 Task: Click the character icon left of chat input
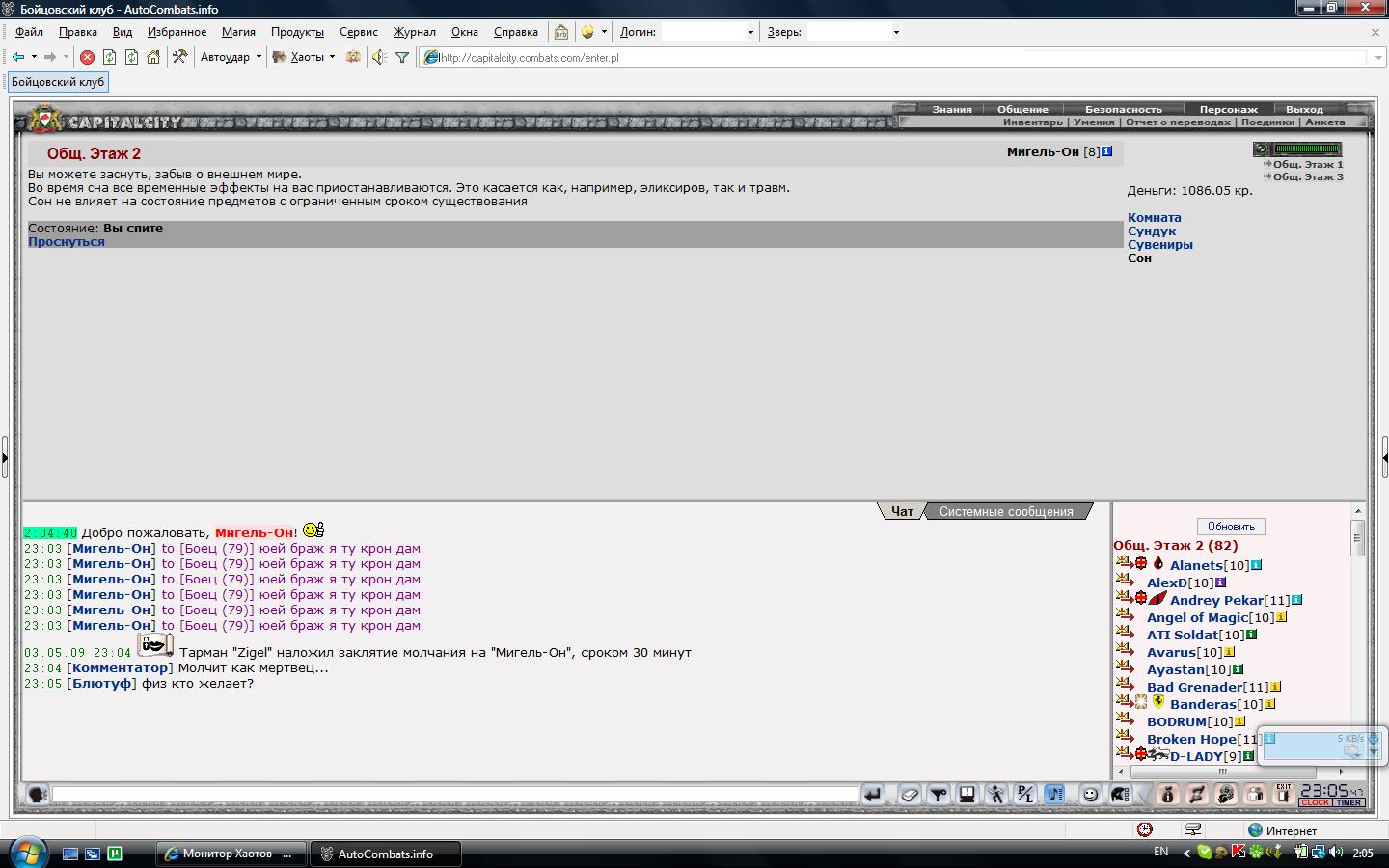pyautogui.click(x=37, y=794)
